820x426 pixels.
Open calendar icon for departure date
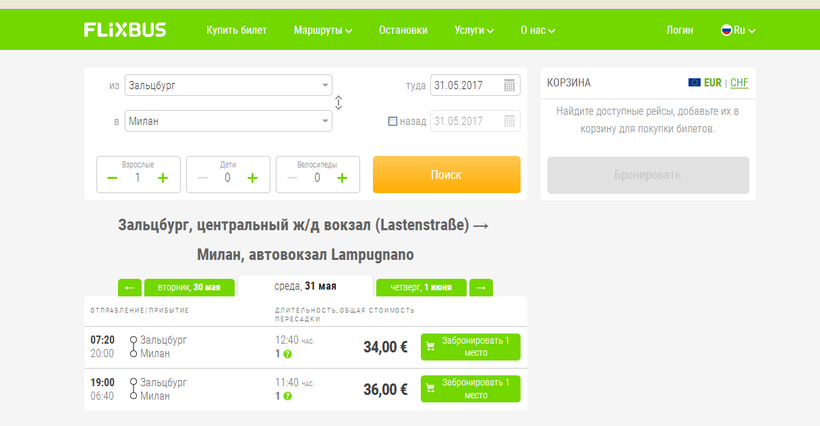(x=510, y=85)
